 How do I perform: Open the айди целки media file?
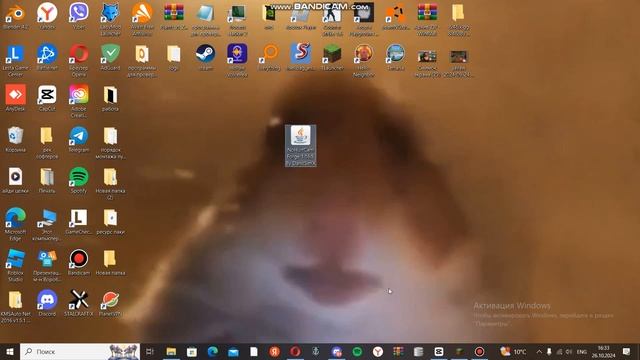tap(16, 180)
